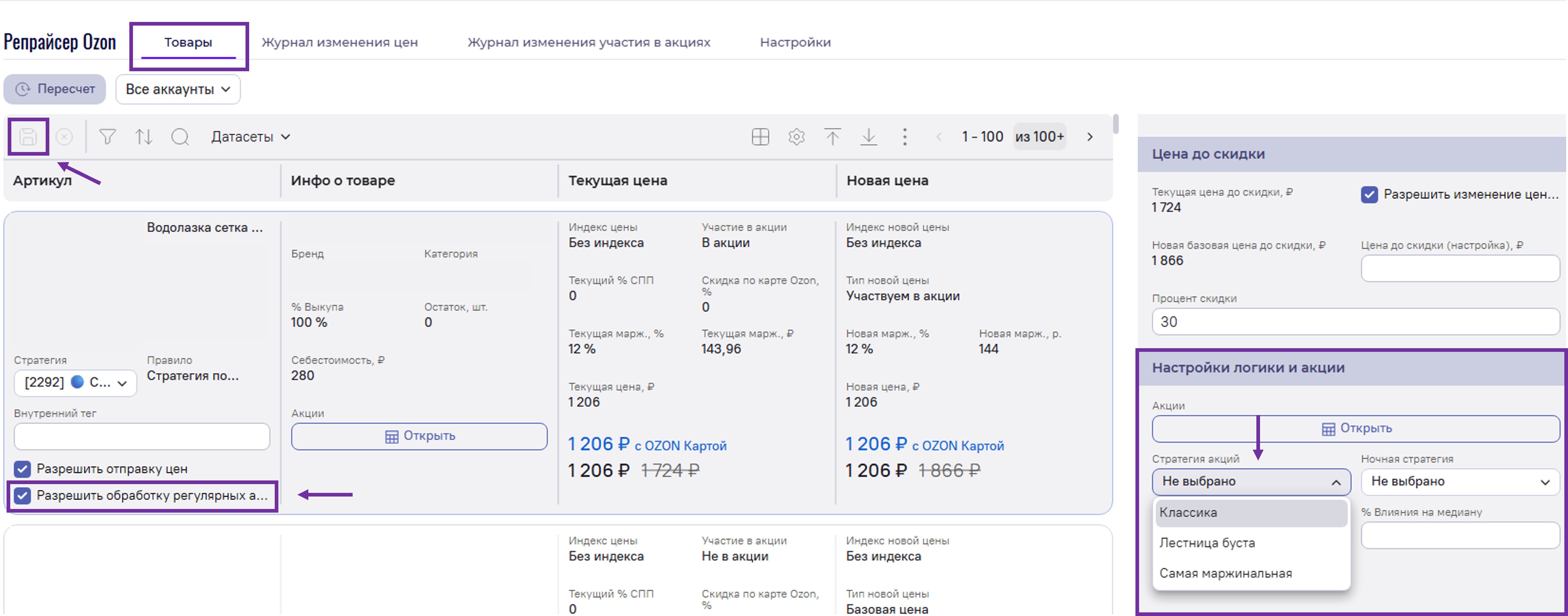
Task: Click the sort arrows icon
Action: [x=144, y=137]
